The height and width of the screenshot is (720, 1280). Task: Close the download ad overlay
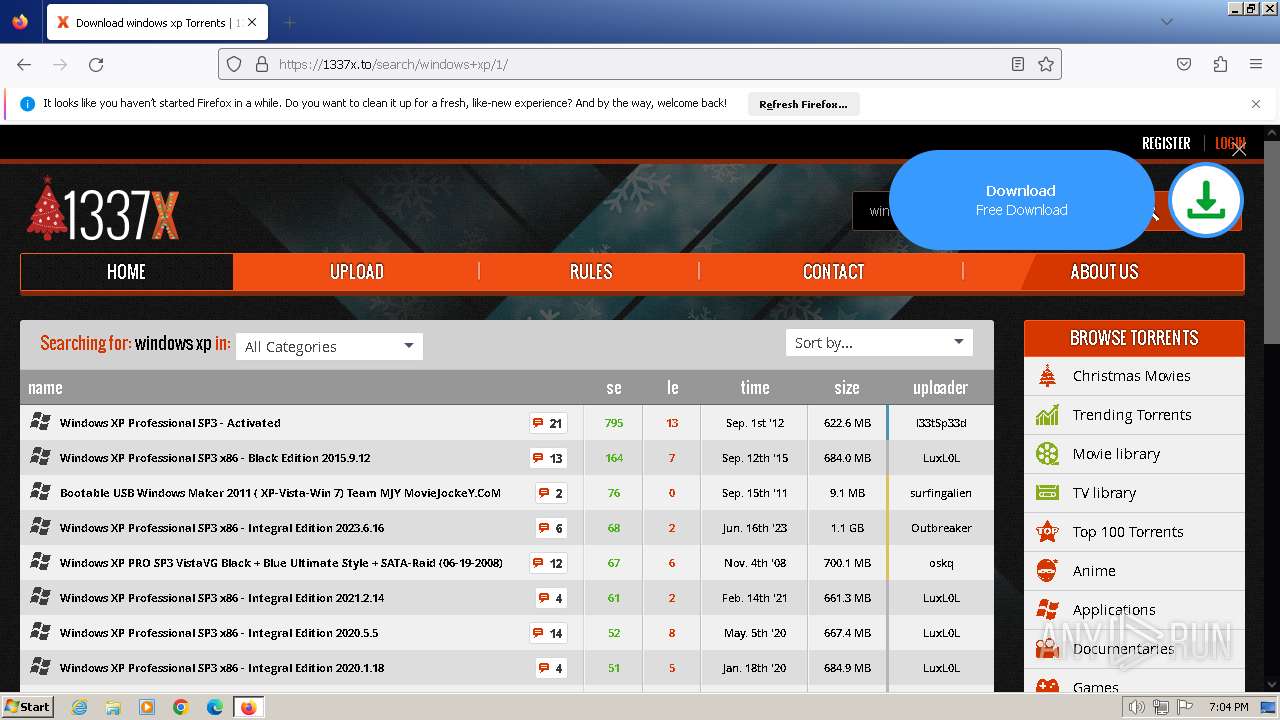pyautogui.click(x=1239, y=149)
